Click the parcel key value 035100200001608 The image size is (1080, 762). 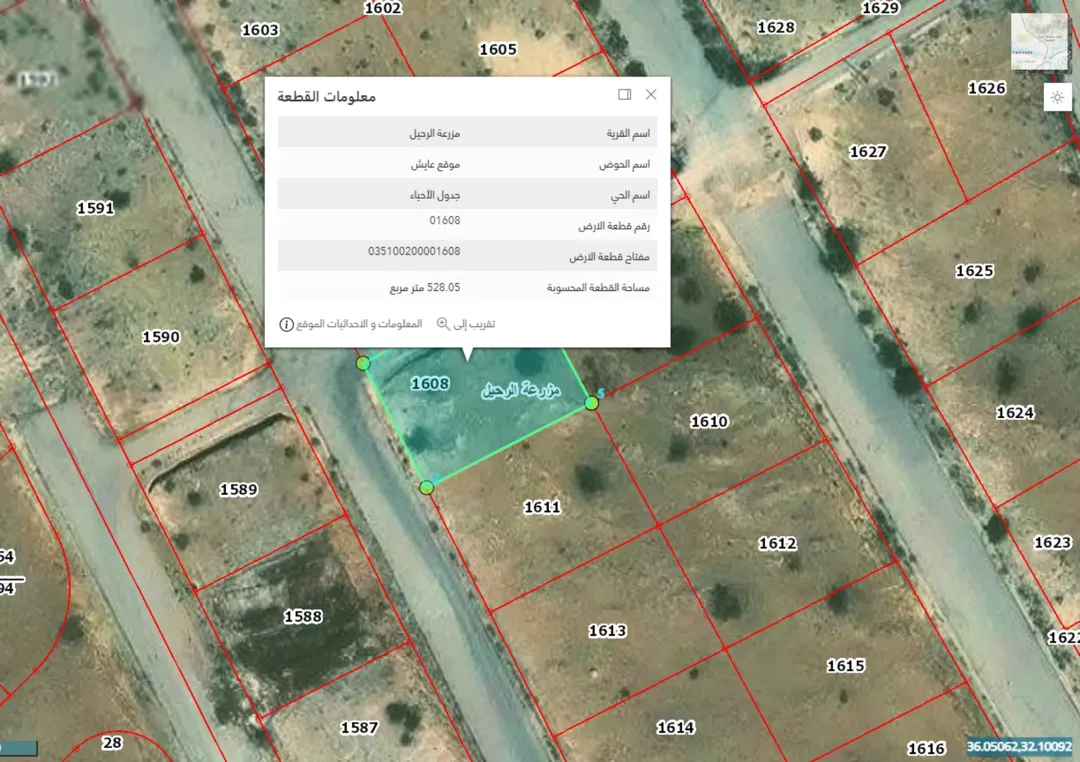pos(414,251)
